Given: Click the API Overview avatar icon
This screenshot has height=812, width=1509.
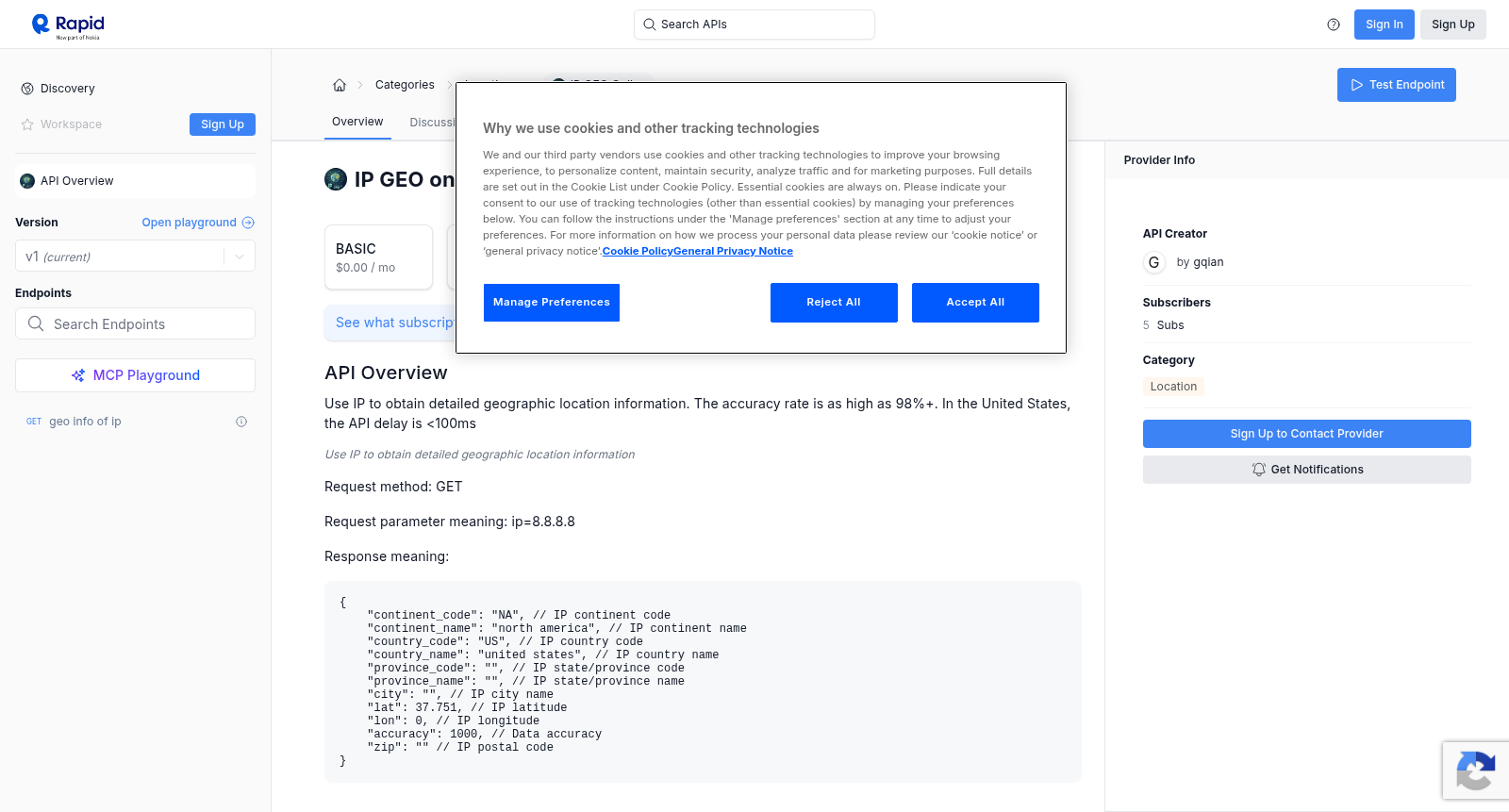Looking at the screenshot, I should pos(27,181).
